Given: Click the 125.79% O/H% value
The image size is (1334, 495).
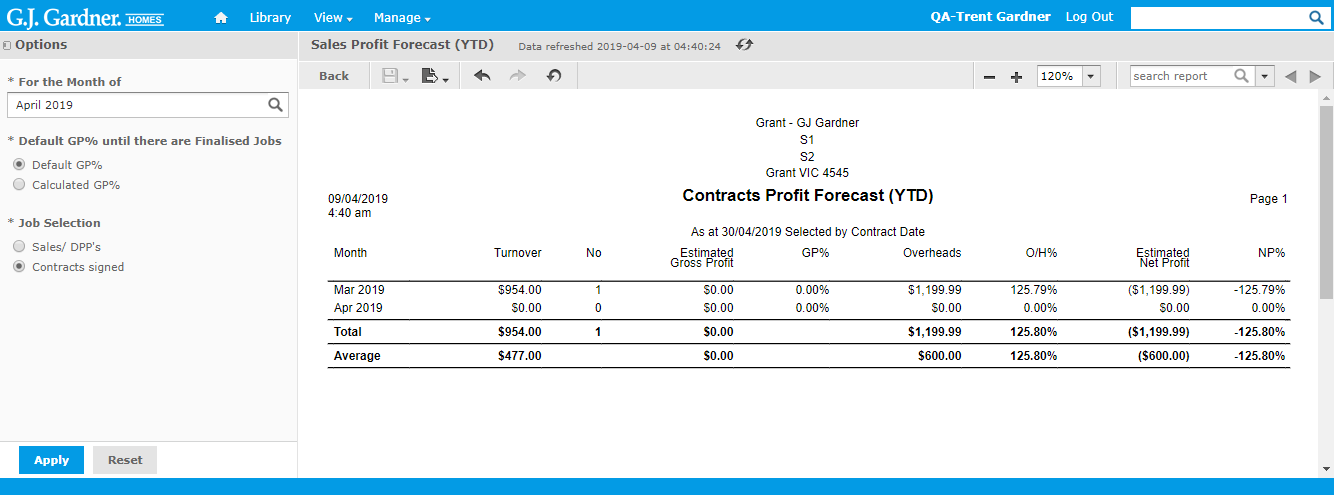Looking at the screenshot, I should click(1033, 290).
